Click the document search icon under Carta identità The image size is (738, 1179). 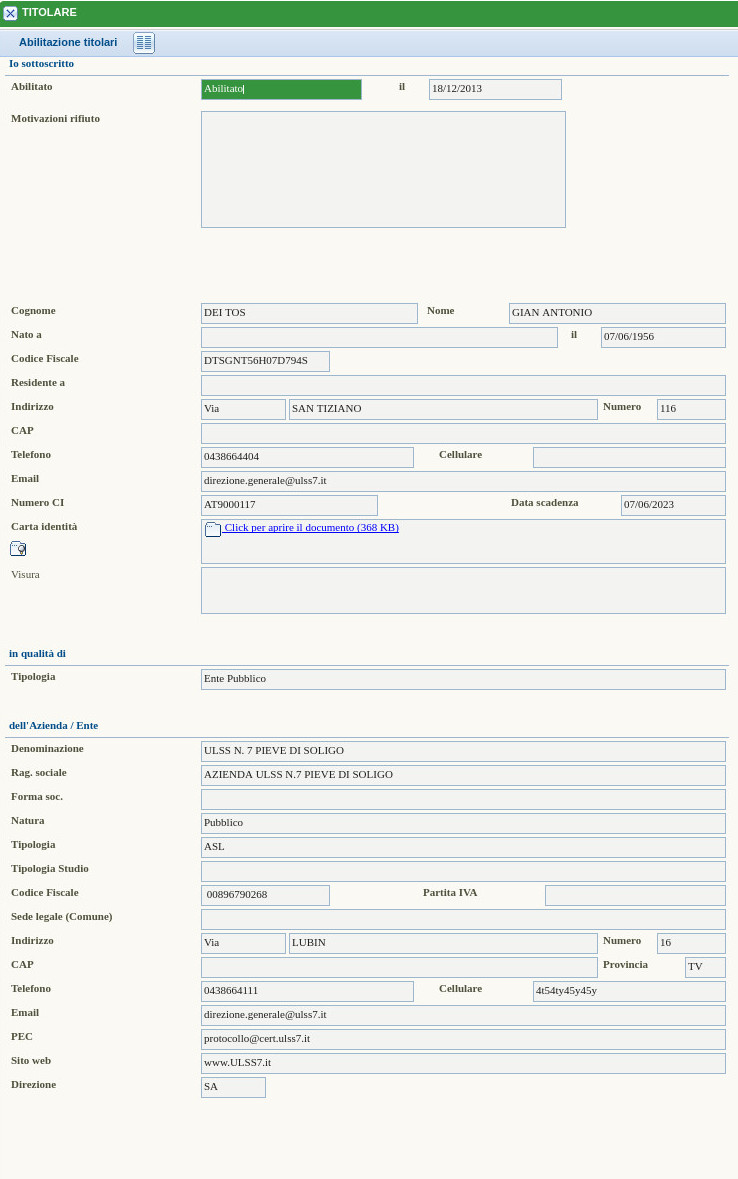[18, 548]
